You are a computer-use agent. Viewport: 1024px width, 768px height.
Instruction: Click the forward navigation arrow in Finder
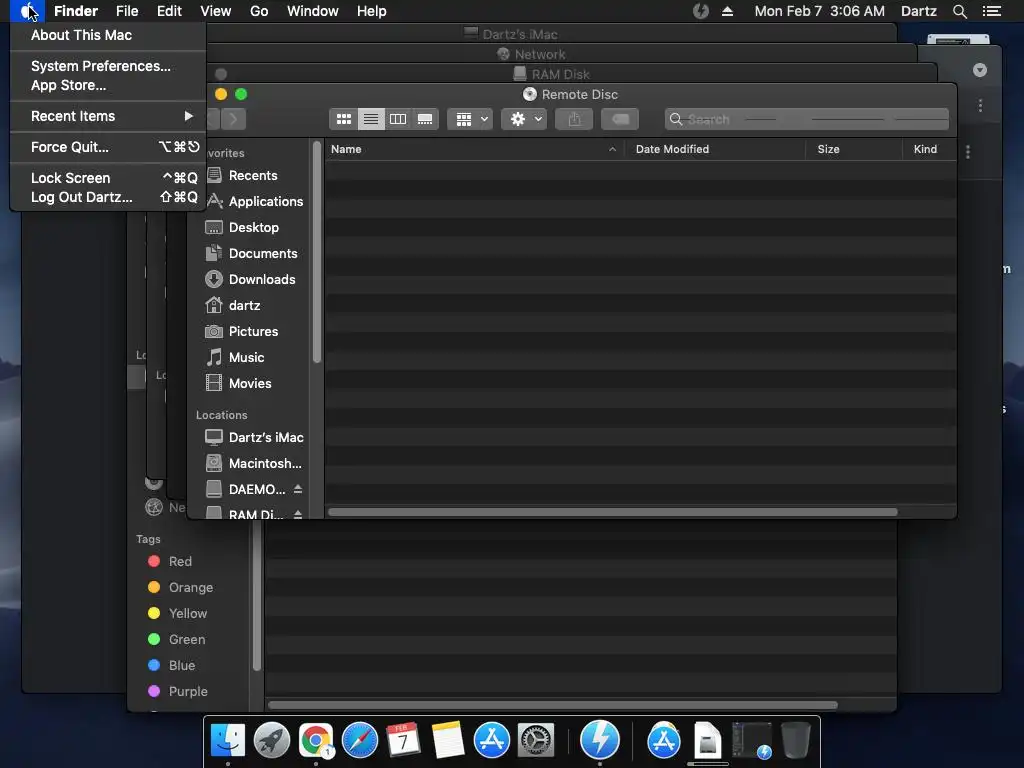pos(233,119)
